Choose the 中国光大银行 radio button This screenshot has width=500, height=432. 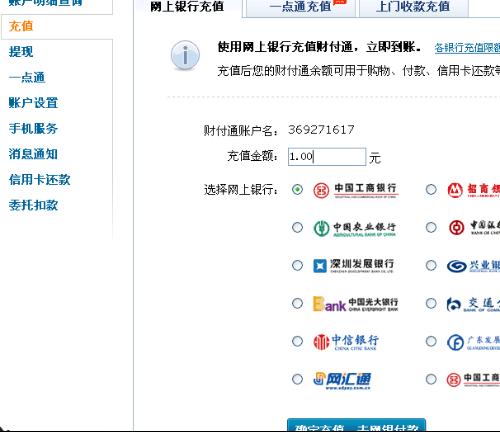coord(297,304)
